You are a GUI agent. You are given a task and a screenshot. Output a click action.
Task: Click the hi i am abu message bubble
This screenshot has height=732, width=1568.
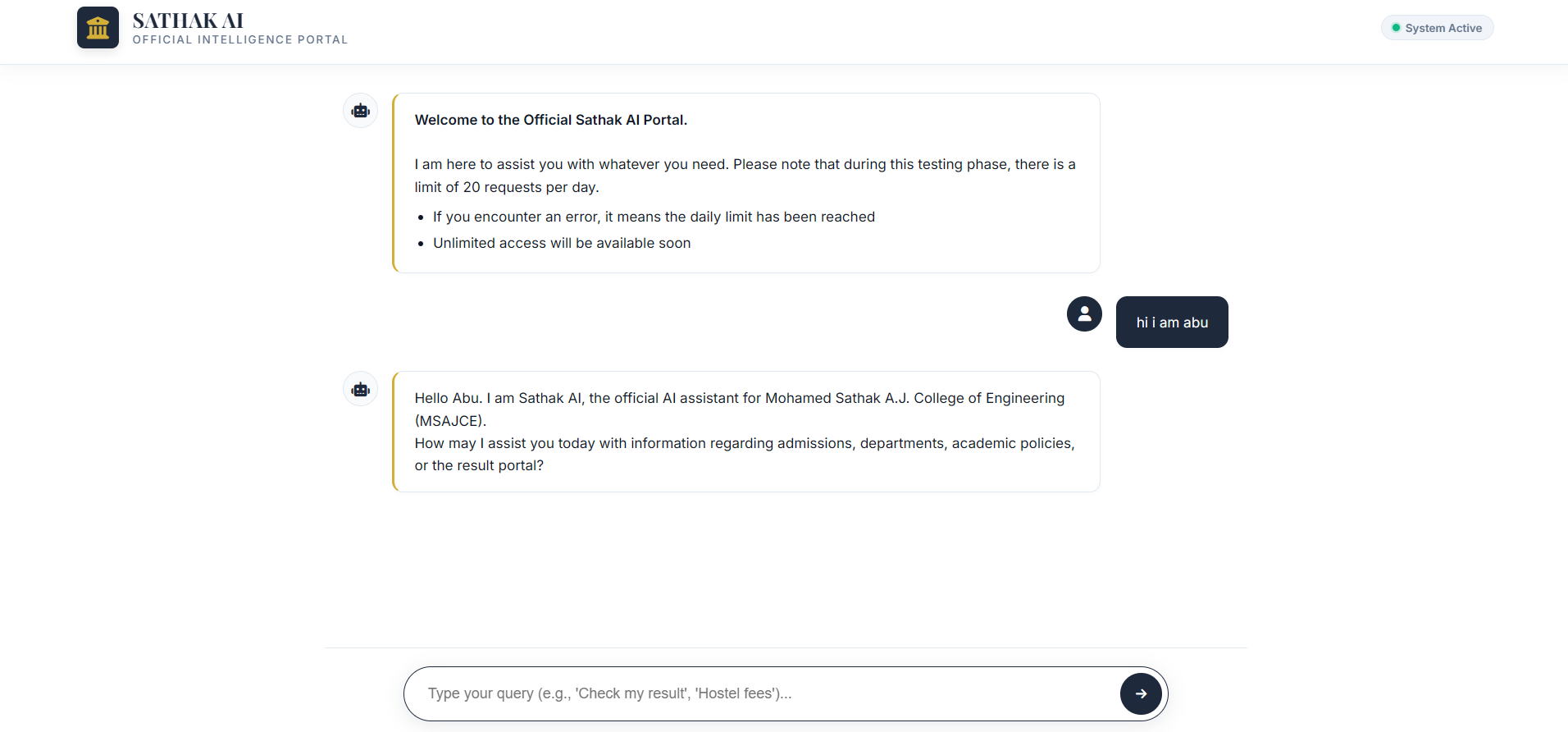coord(1172,322)
